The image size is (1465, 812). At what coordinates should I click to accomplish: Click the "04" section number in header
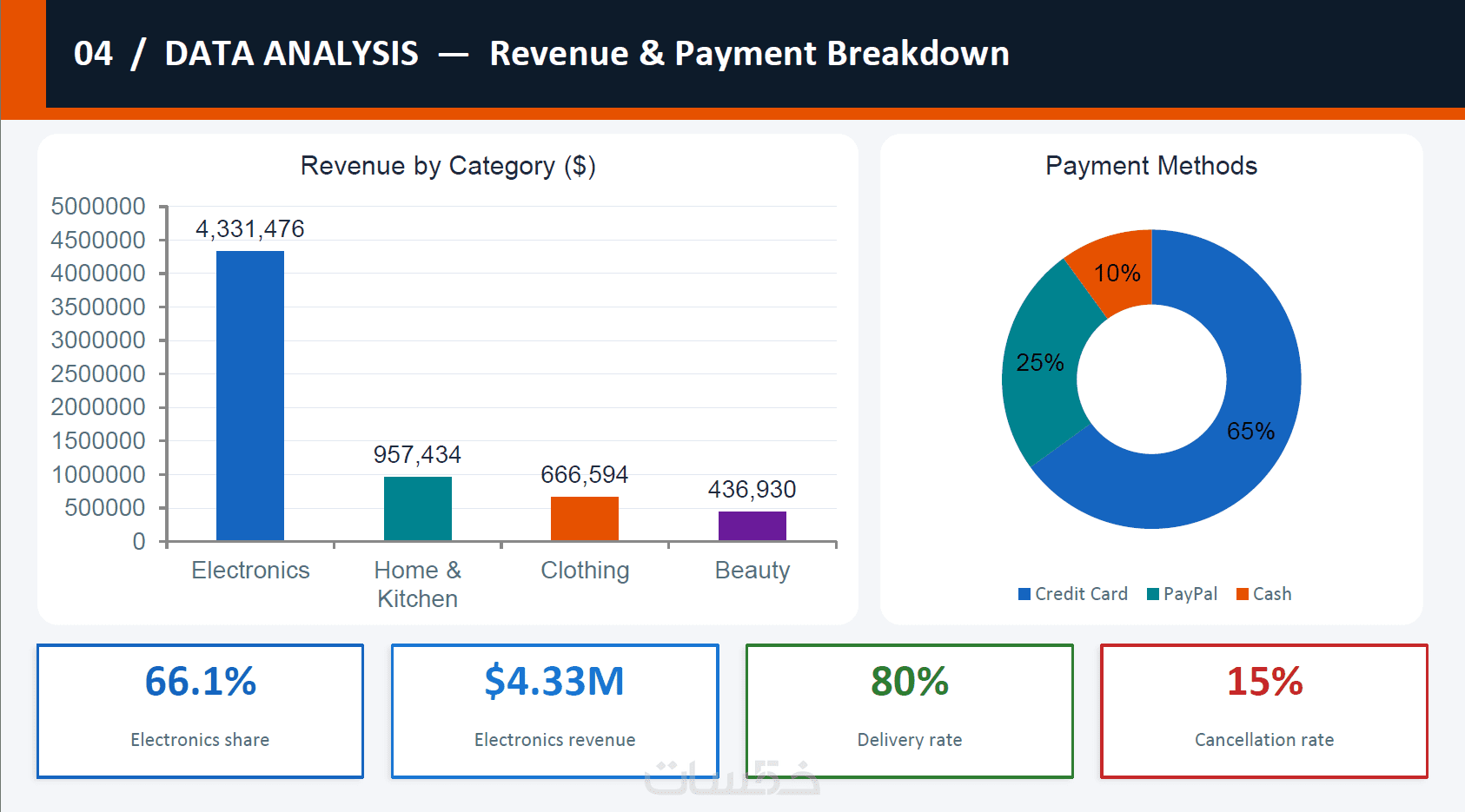pyautogui.click(x=93, y=54)
